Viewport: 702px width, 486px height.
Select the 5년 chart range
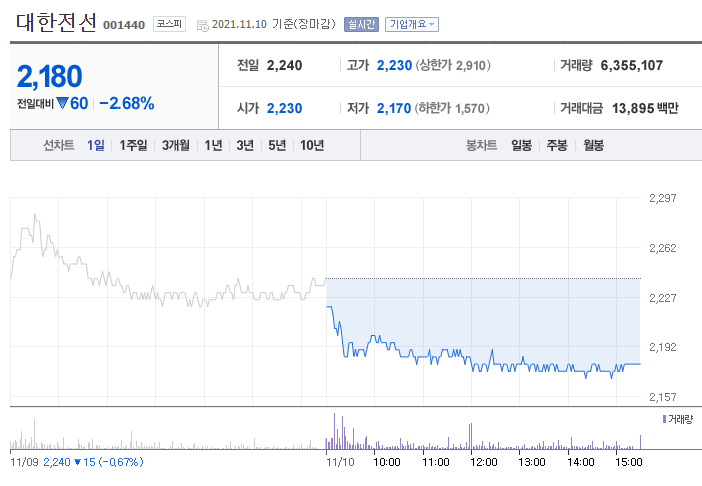[277, 145]
